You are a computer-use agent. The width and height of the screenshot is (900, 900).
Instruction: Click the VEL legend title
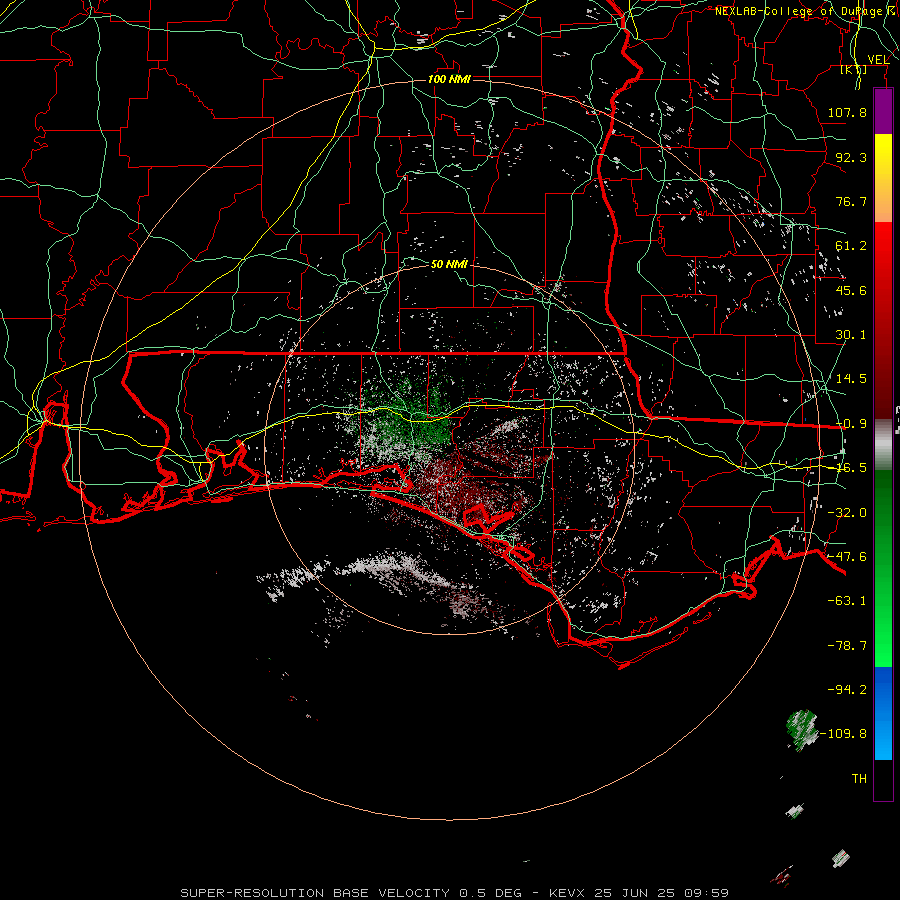(x=878, y=60)
